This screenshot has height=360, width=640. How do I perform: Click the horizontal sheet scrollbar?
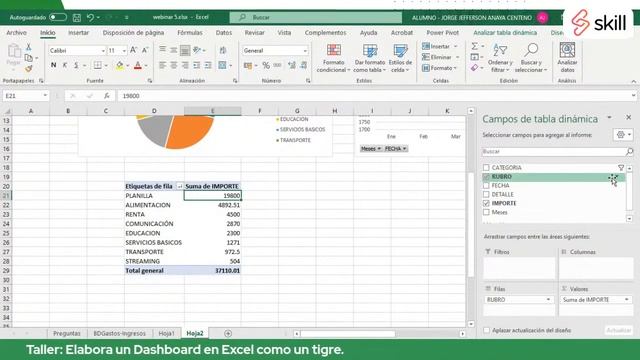click(348, 334)
